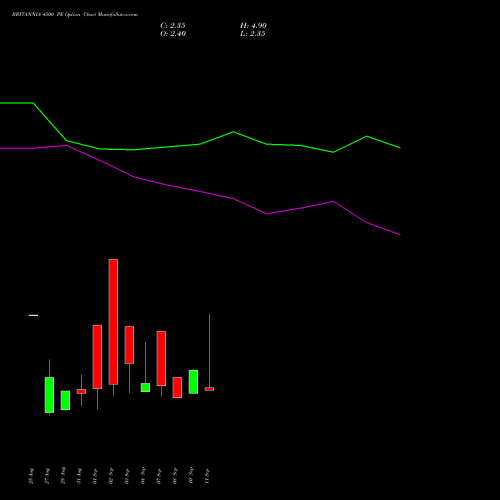Click the '08 Sep' date label
Viewport: 500px width, 500px height.
coord(175,476)
